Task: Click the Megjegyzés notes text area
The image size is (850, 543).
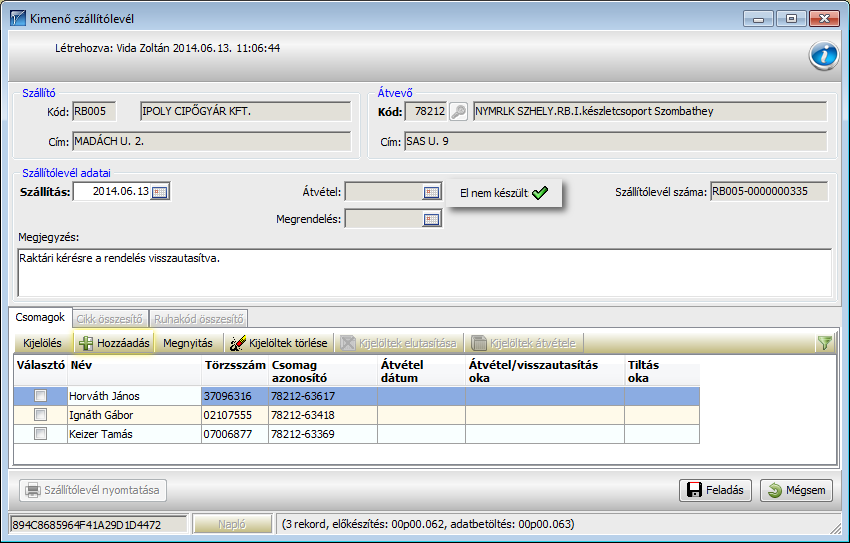Action: tap(424, 273)
